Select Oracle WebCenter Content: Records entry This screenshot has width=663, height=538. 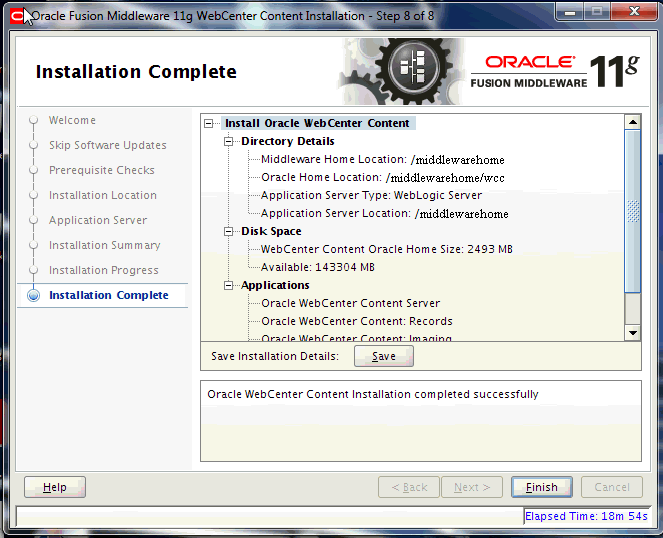point(357,321)
